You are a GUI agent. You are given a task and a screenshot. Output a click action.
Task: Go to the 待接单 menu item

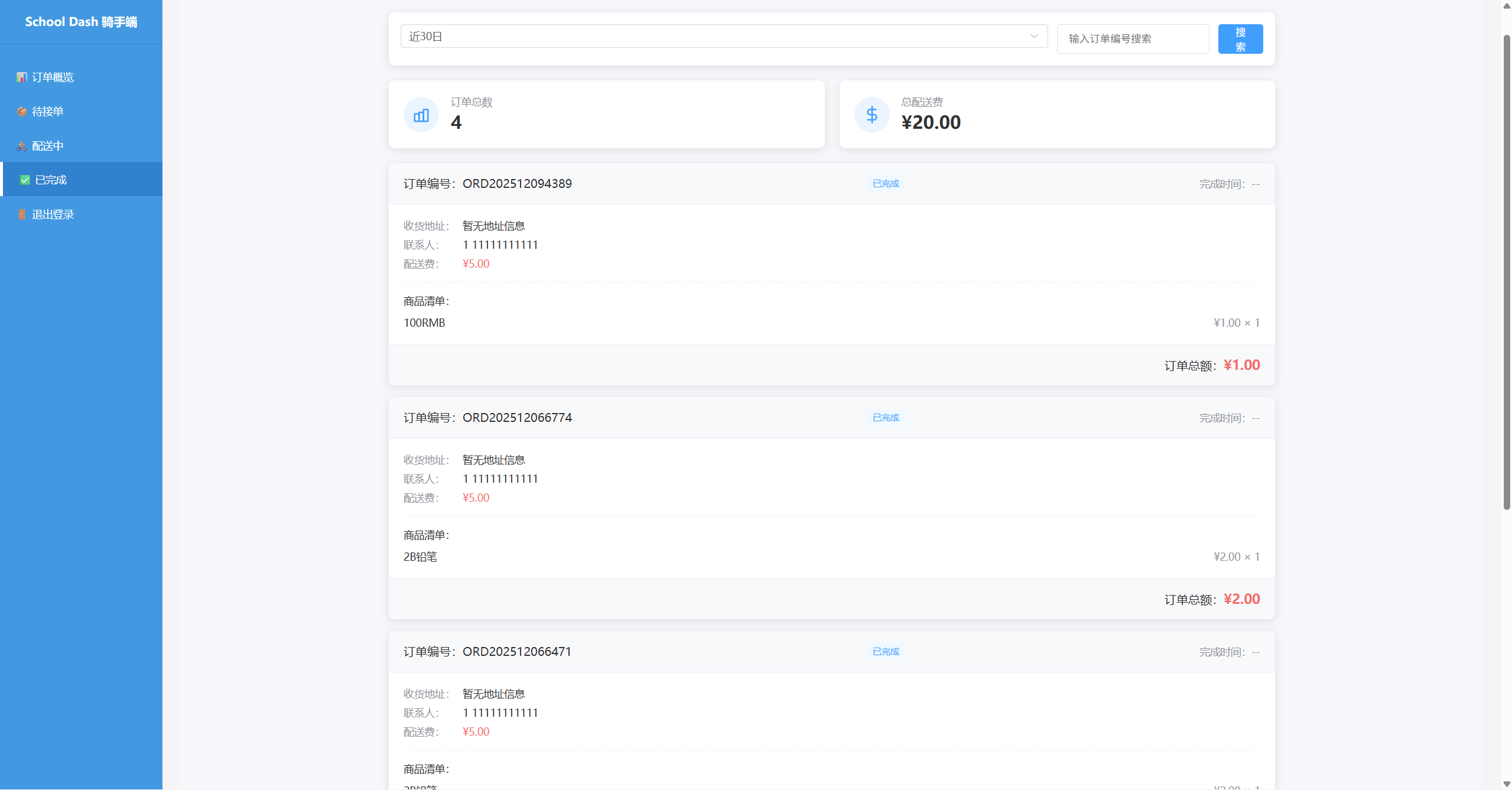pyautogui.click(x=48, y=112)
